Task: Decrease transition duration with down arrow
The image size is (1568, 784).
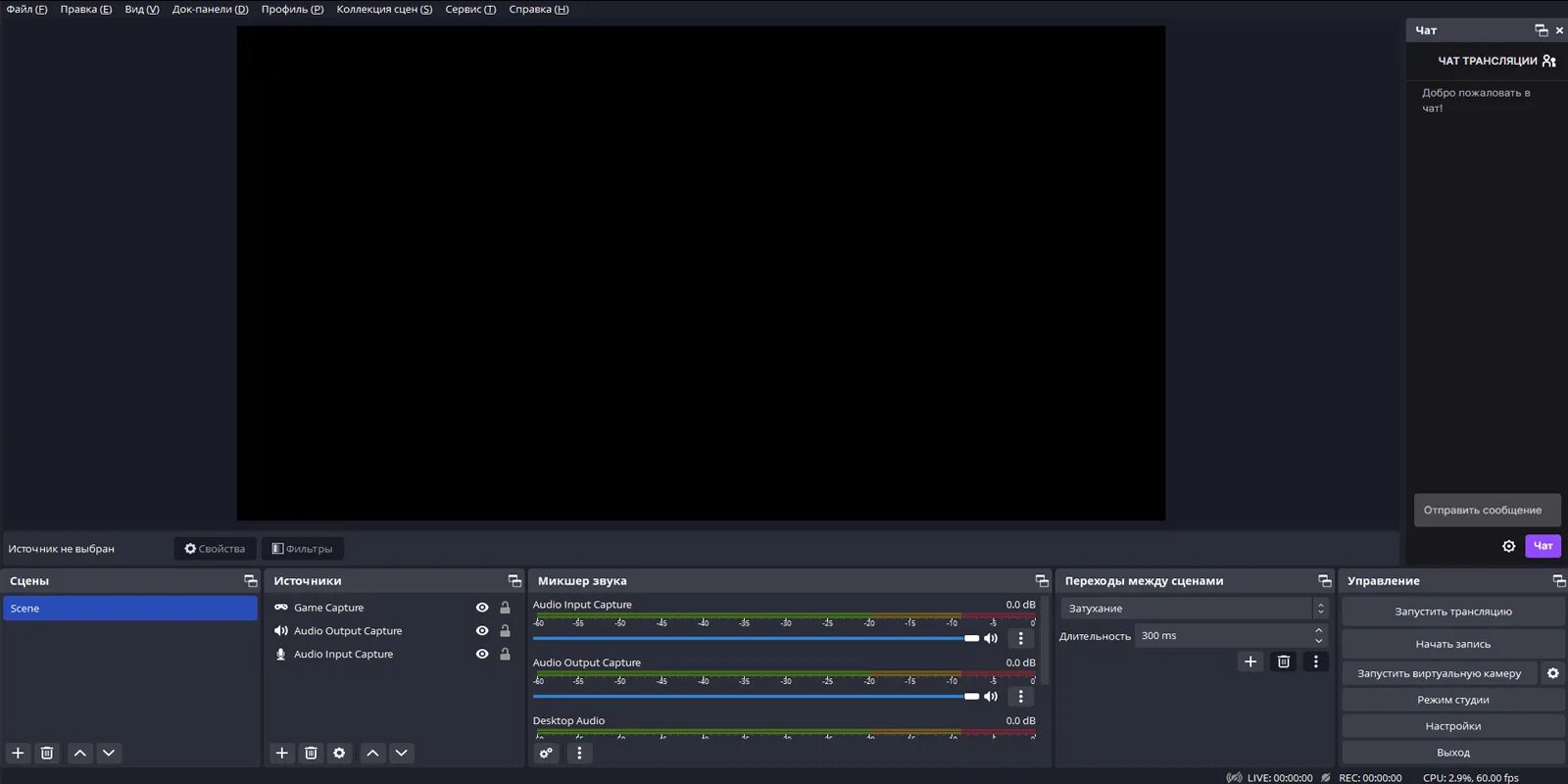Action: click(1319, 641)
